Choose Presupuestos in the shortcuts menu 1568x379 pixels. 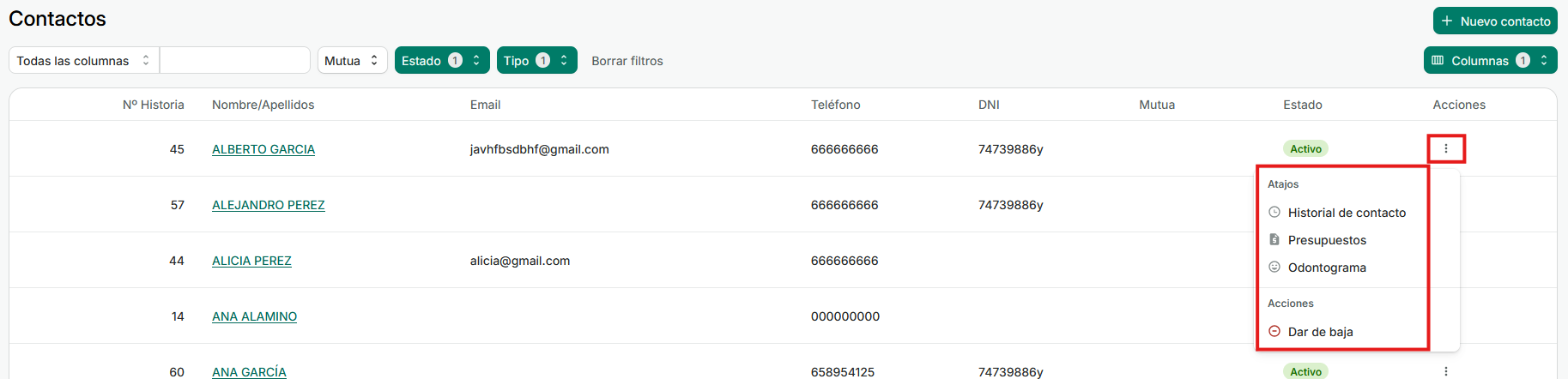coord(1327,240)
